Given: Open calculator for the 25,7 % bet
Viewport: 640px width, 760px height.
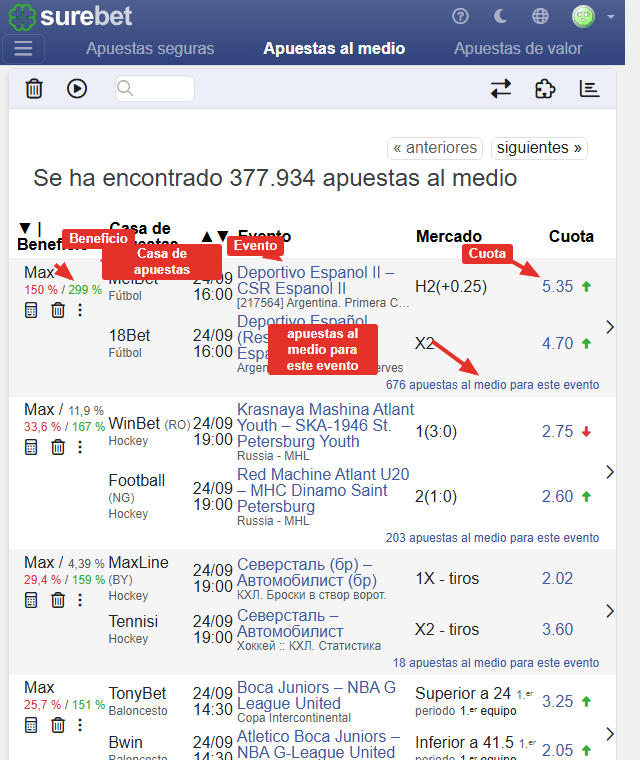Looking at the screenshot, I should 31,726.
